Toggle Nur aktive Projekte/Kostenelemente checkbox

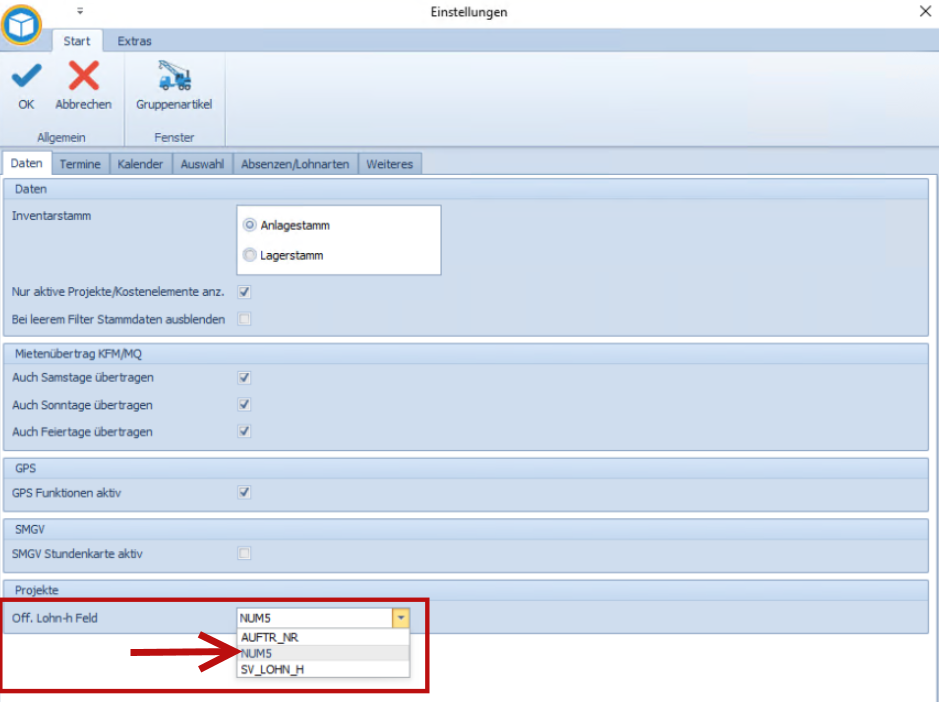(x=244, y=292)
